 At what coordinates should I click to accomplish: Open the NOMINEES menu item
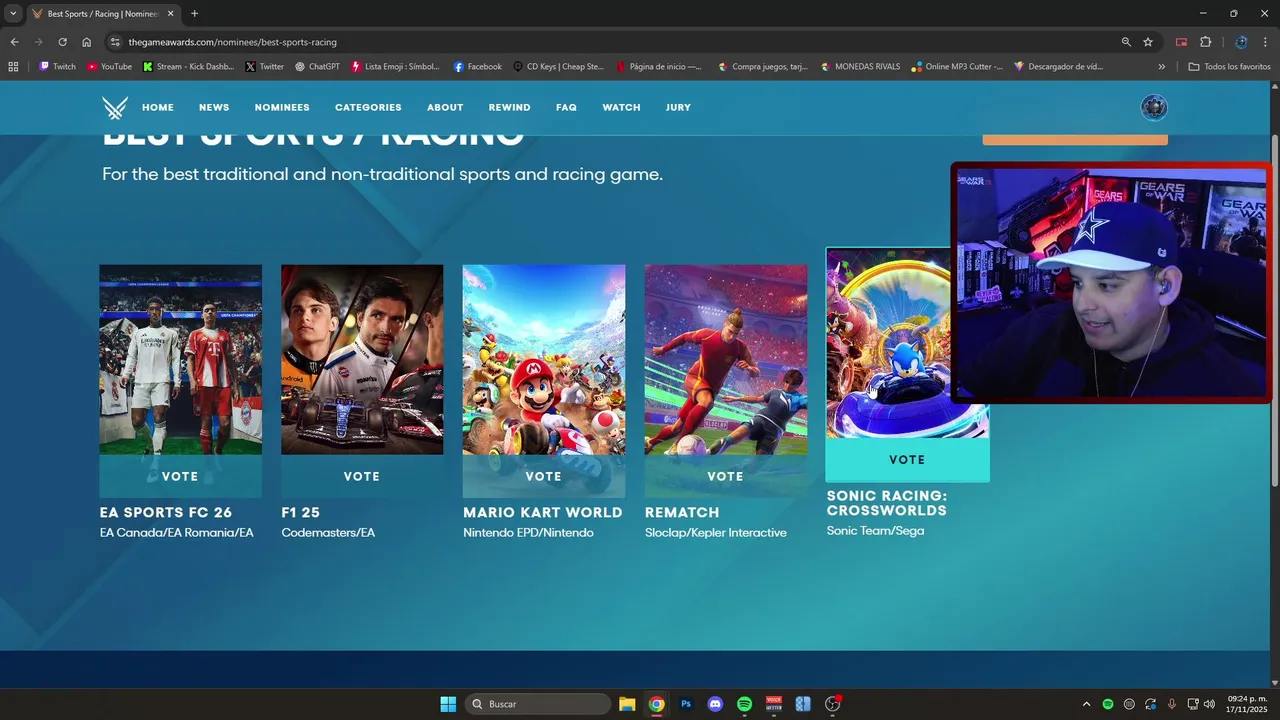pos(282,108)
